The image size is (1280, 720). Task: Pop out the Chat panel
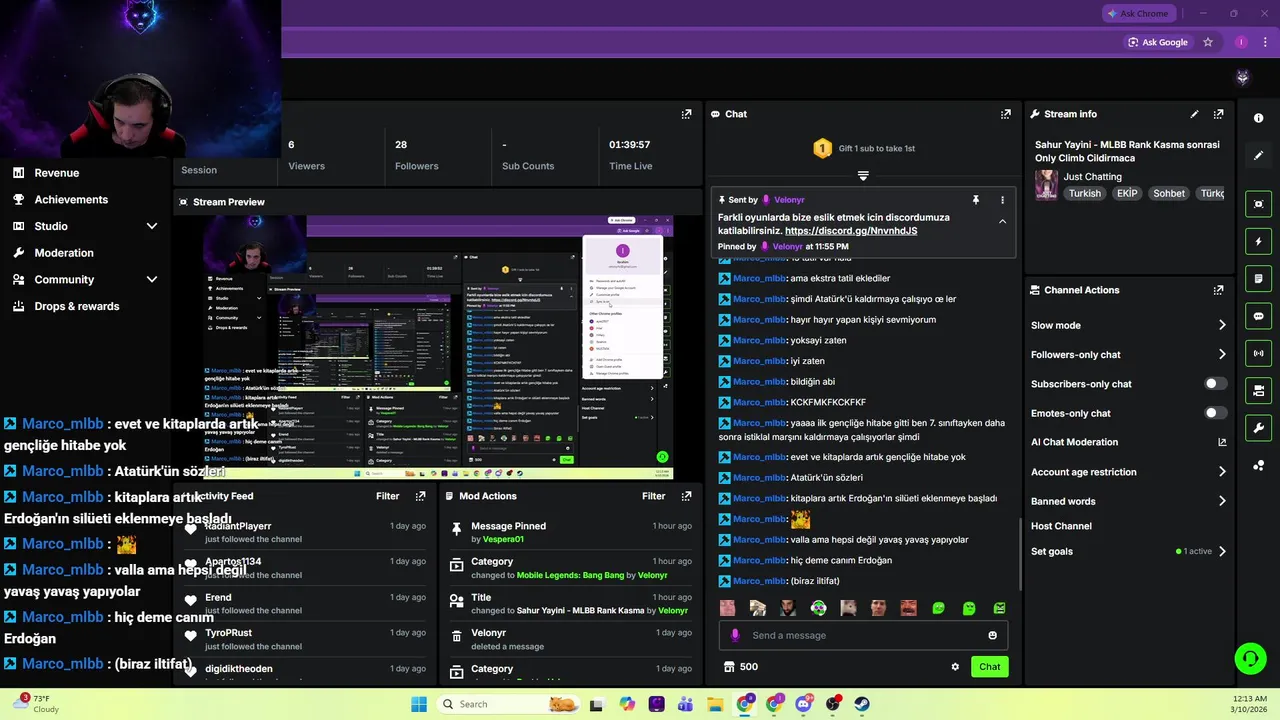[1006, 114]
